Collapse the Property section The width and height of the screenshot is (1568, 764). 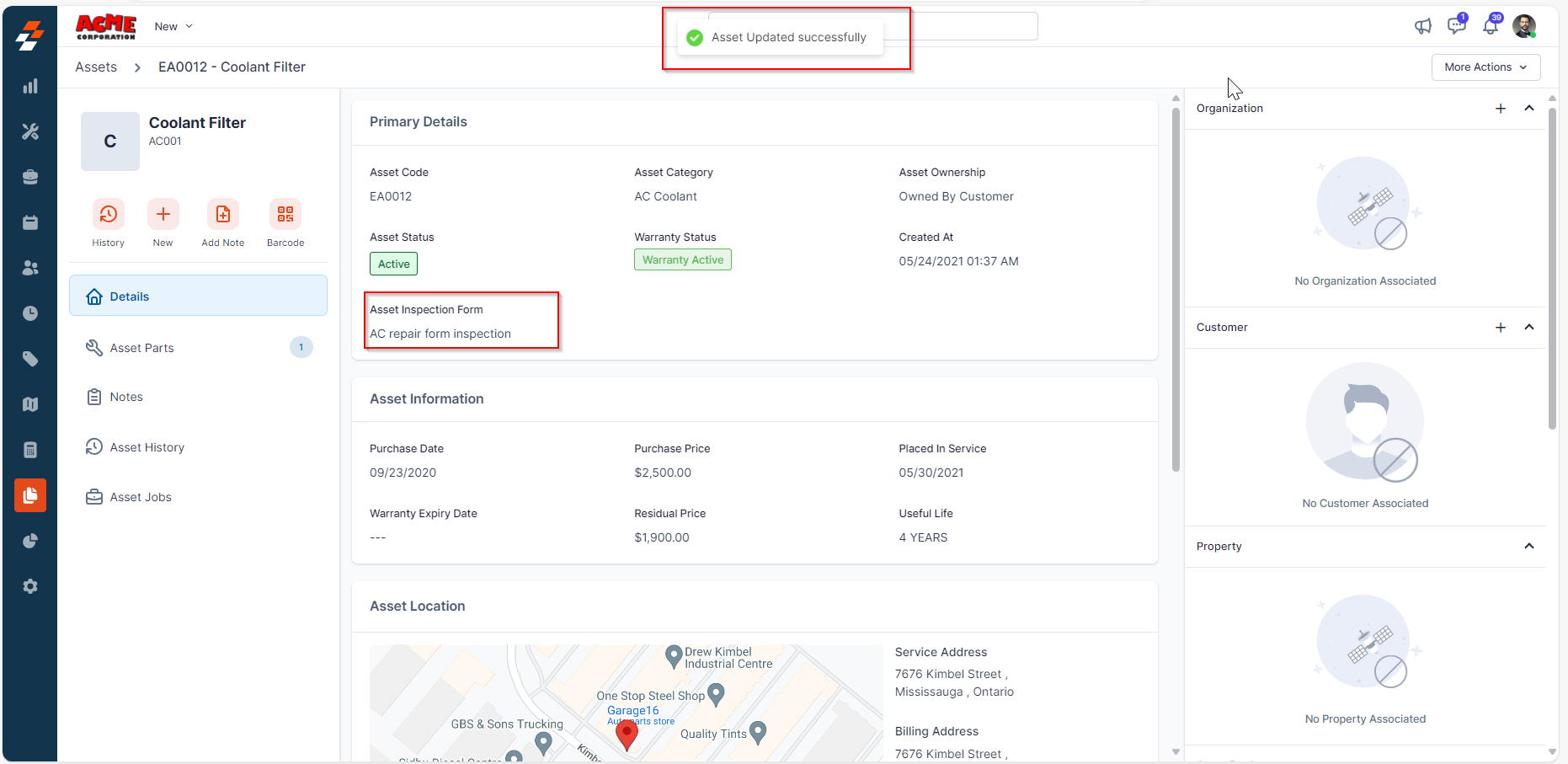pyautogui.click(x=1529, y=547)
